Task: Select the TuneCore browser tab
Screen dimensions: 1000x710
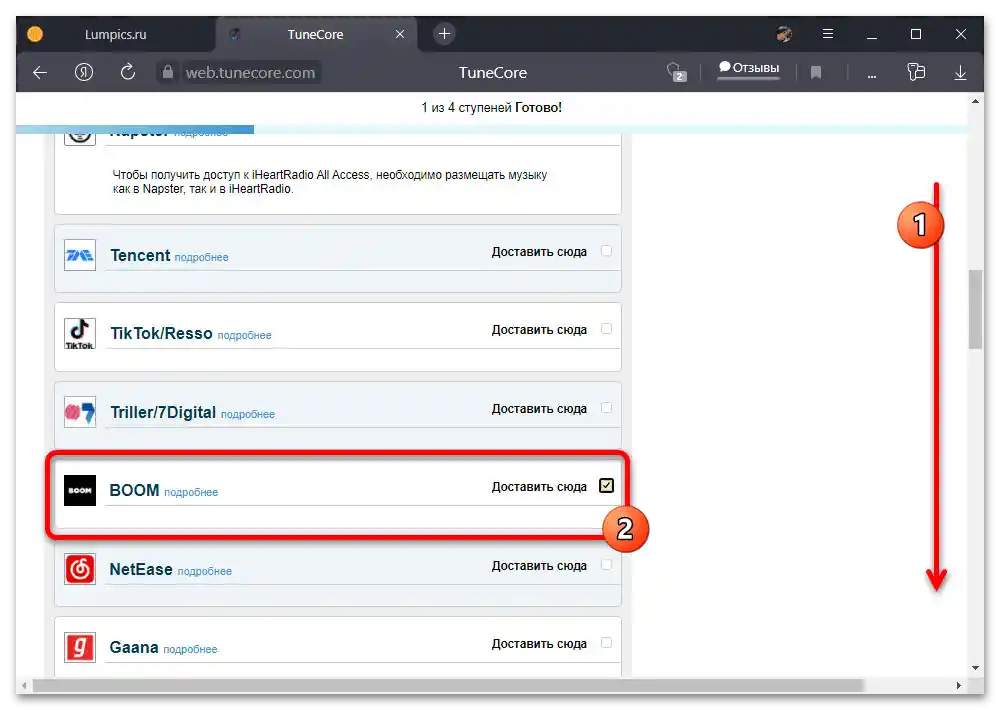Action: click(316, 34)
